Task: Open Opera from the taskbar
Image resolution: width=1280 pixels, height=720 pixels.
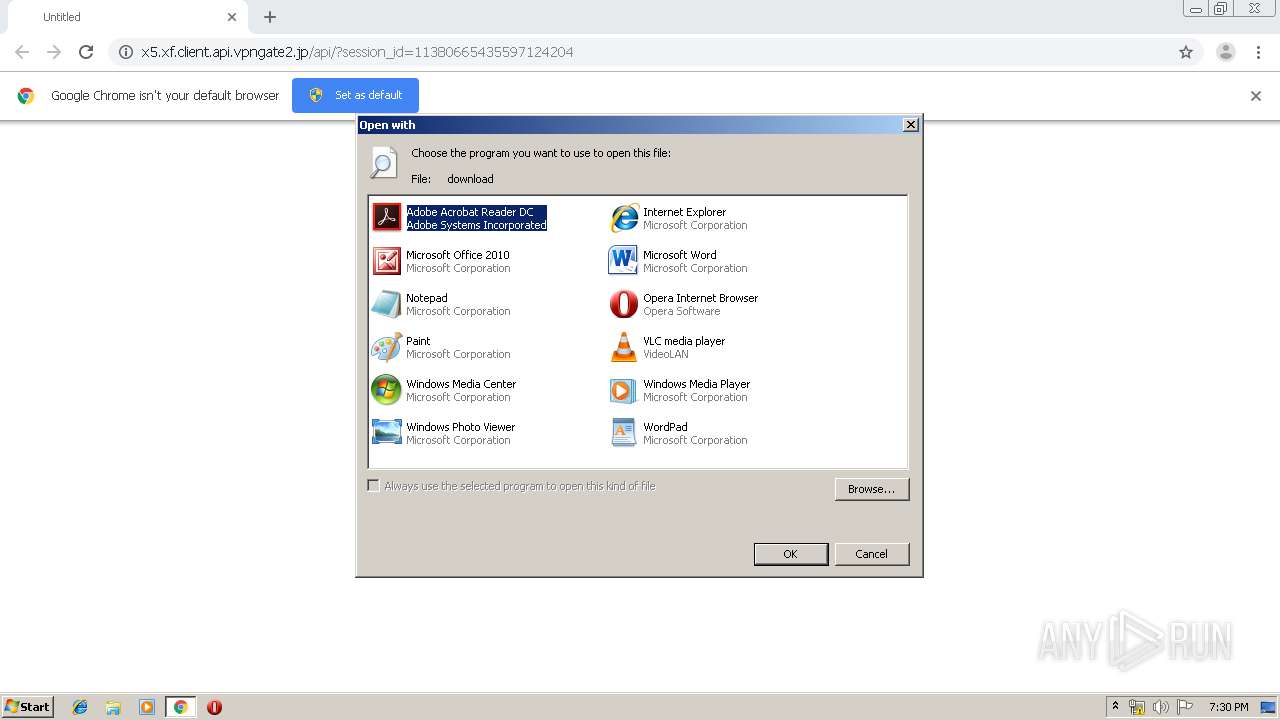Action: click(x=214, y=707)
